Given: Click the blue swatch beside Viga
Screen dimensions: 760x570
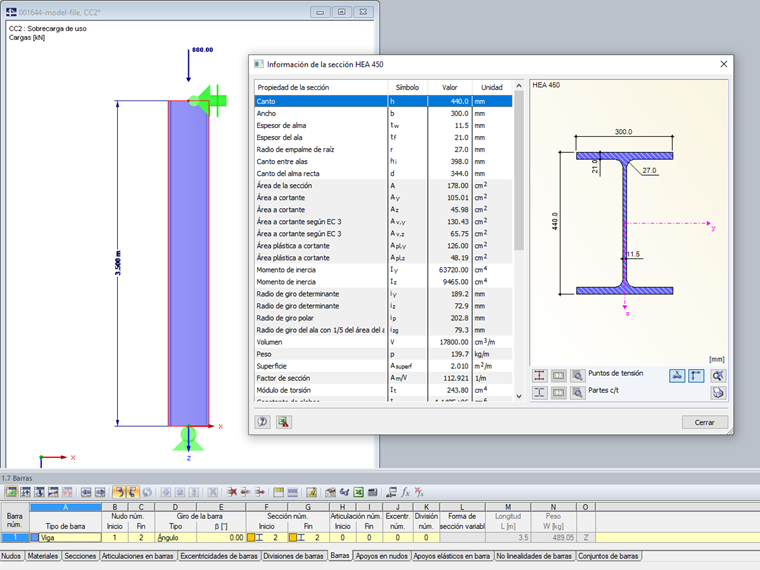Looking at the screenshot, I should coord(34,538).
